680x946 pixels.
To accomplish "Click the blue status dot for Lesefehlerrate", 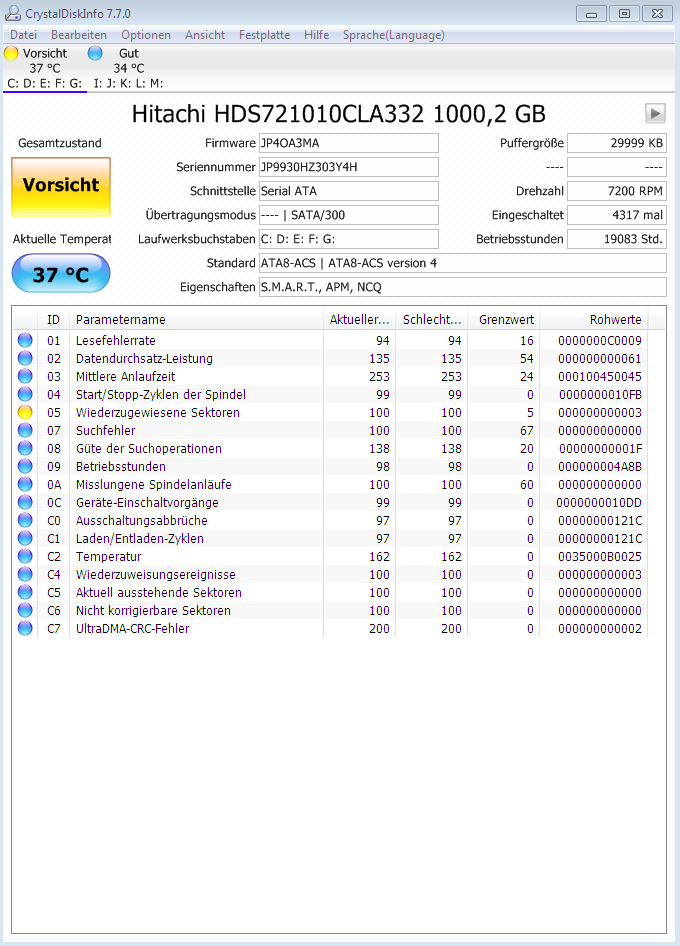I will point(25,340).
